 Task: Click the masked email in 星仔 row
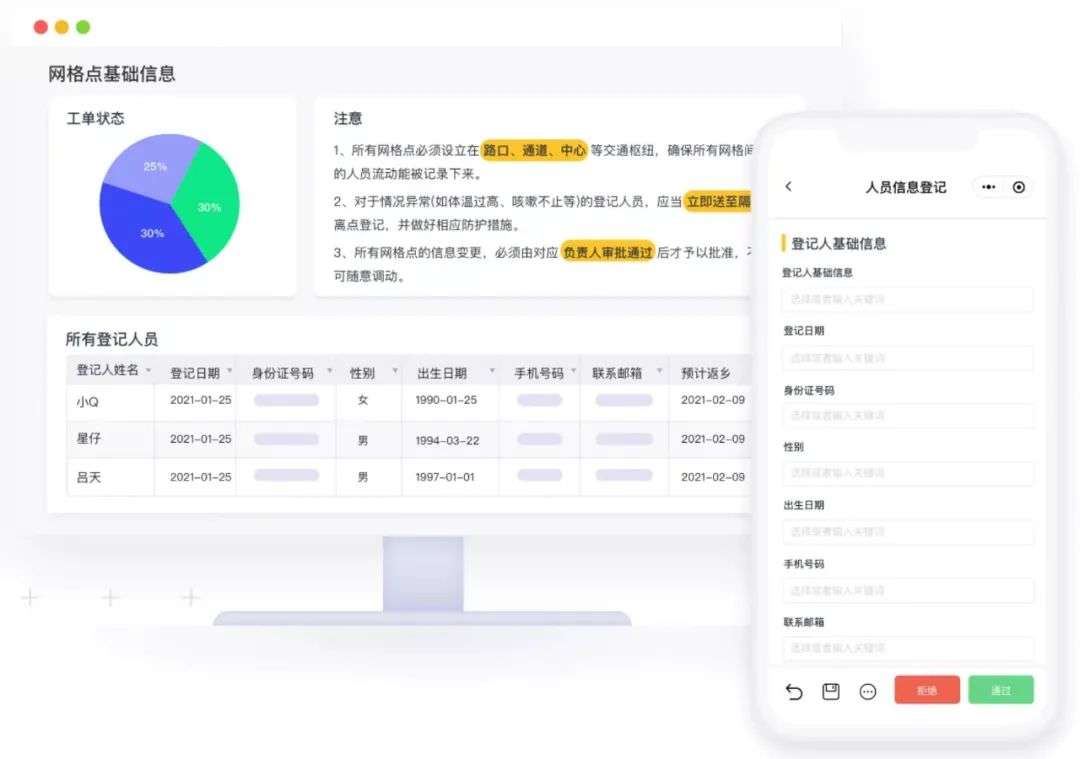click(624, 439)
